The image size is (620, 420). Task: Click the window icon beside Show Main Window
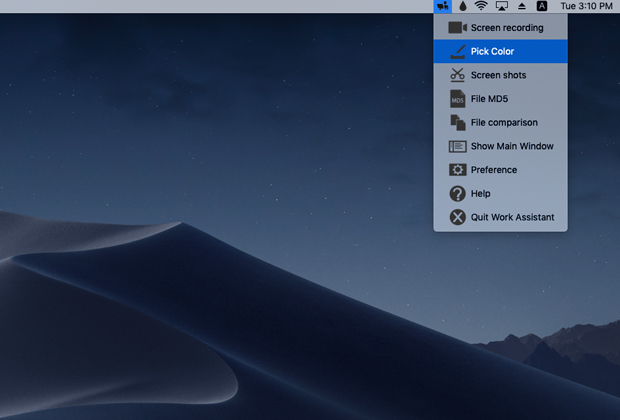[457, 146]
